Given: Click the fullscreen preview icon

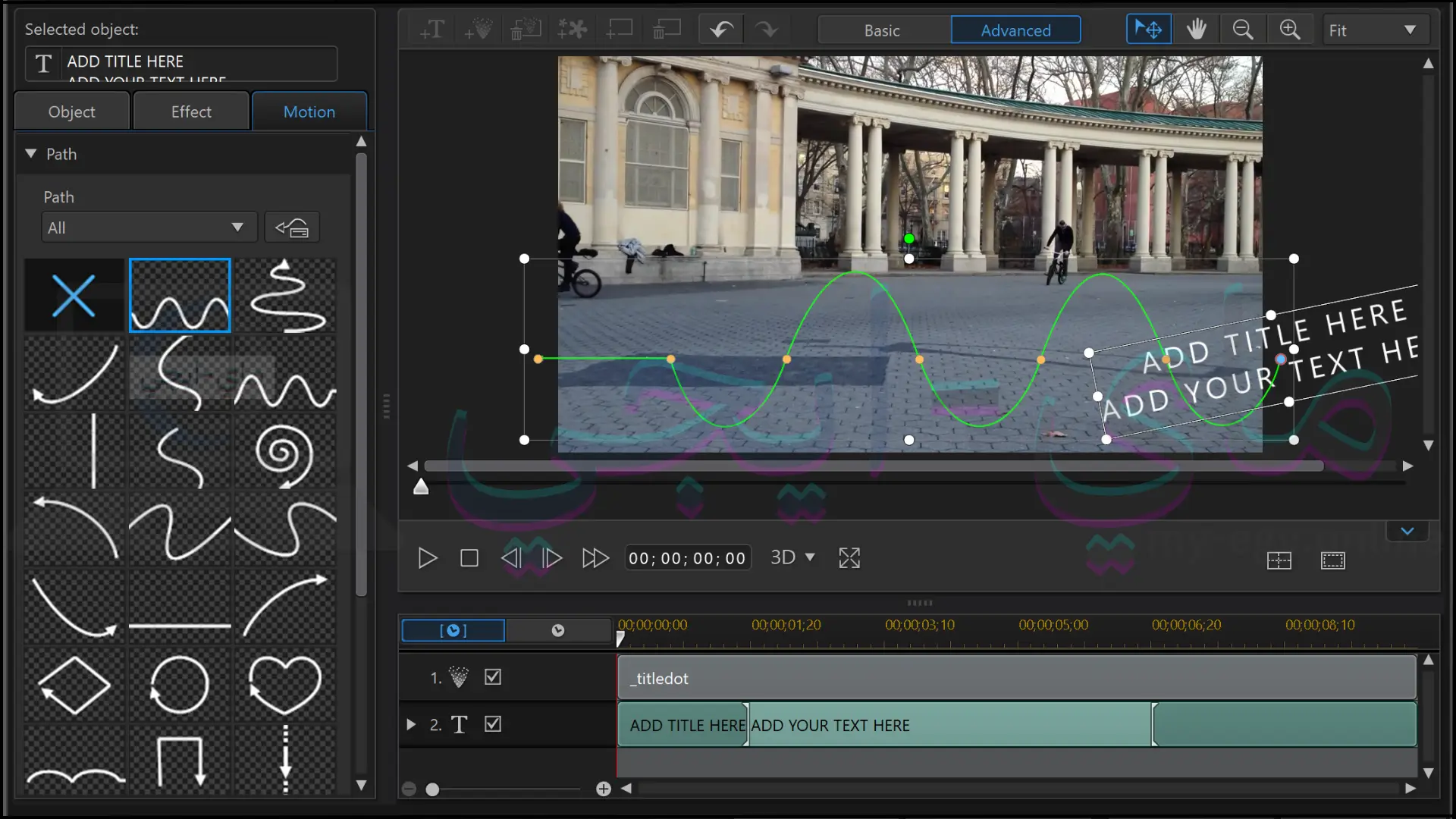Looking at the screenshot, I should [849, 558].
